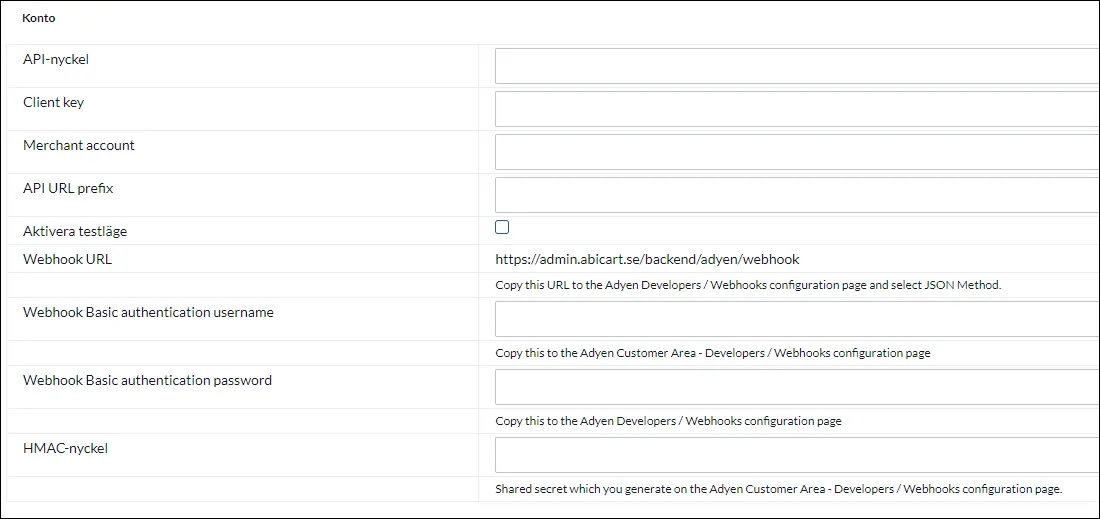Viewport: 1100px width, 519px height.
Task: Select the Merchant account input field
Action: tap(797, 152)
